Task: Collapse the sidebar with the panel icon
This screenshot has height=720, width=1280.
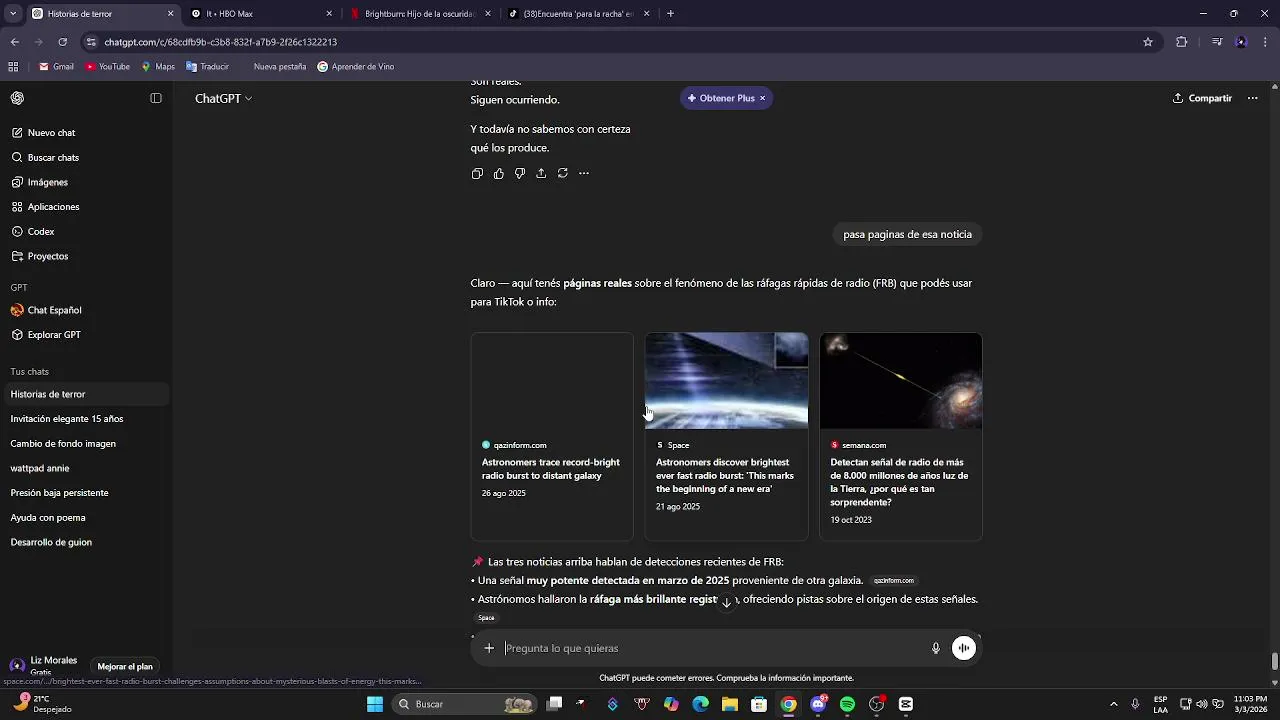Action: click(x=156, y=98)
